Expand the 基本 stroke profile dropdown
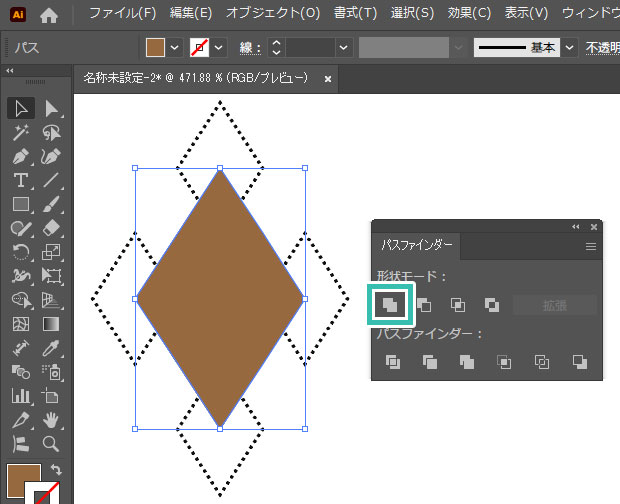 (x=569, y=47)
